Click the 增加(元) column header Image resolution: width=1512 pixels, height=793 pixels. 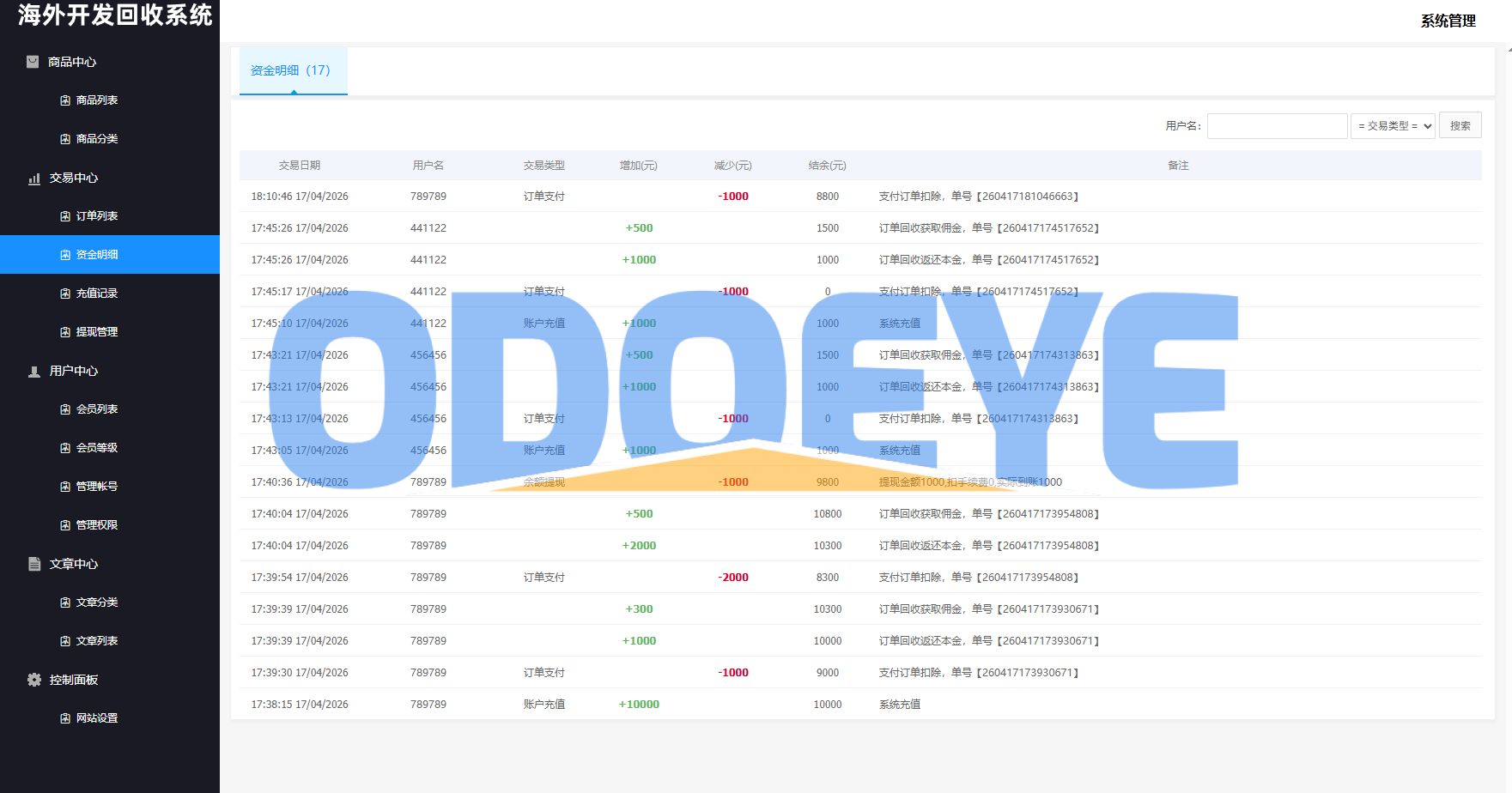point(639,166)
